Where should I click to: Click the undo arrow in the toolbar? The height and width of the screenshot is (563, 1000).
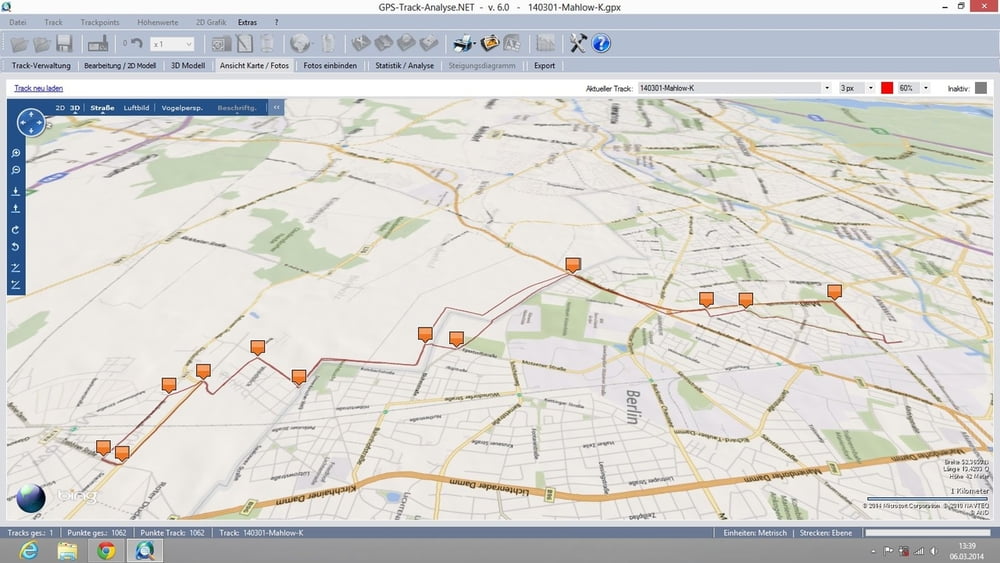point(136,43)
